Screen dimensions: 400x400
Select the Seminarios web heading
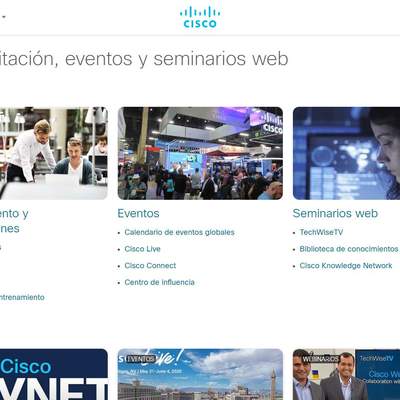(x=335, y=213)
